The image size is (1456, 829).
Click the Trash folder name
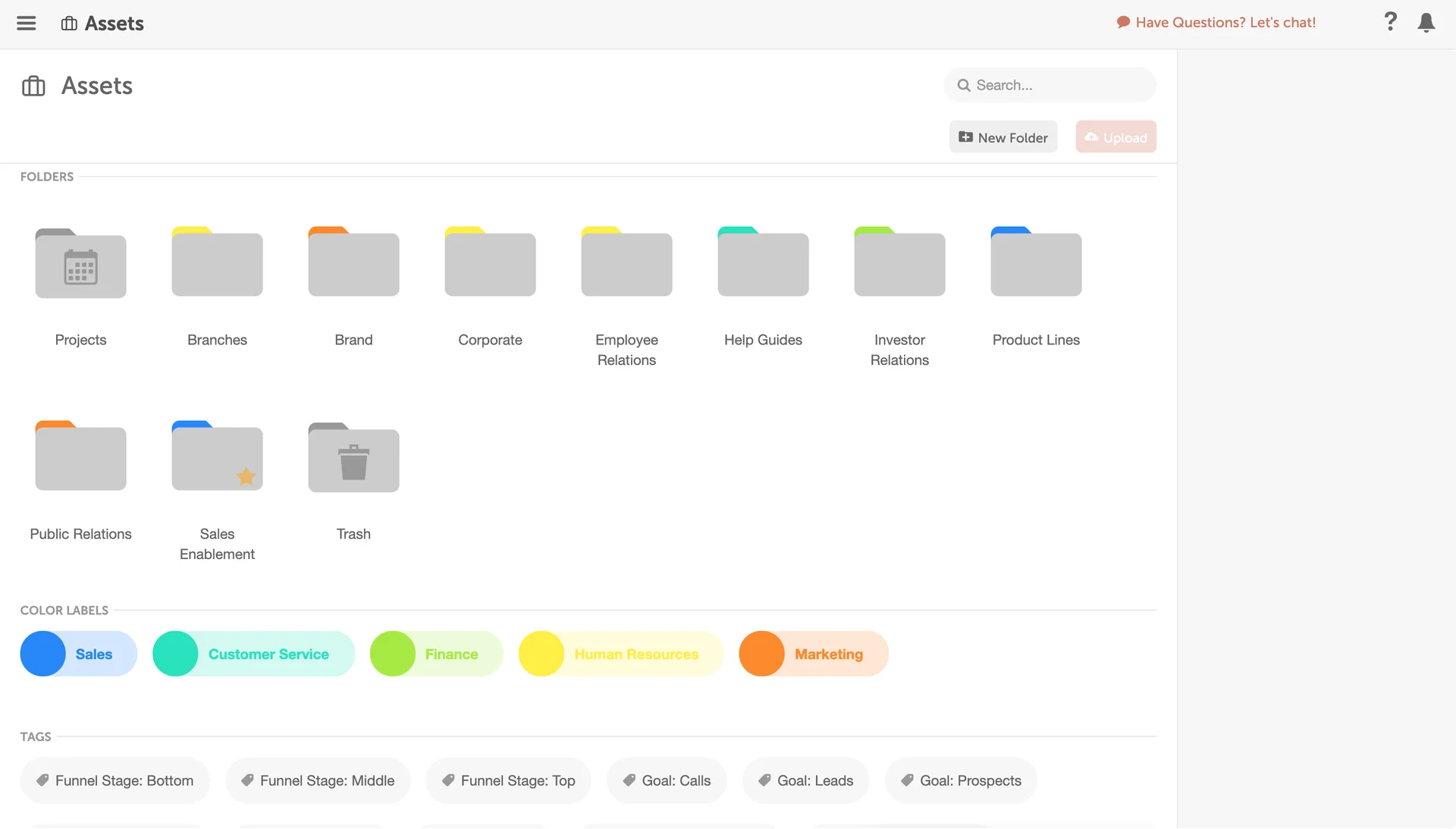353,534
